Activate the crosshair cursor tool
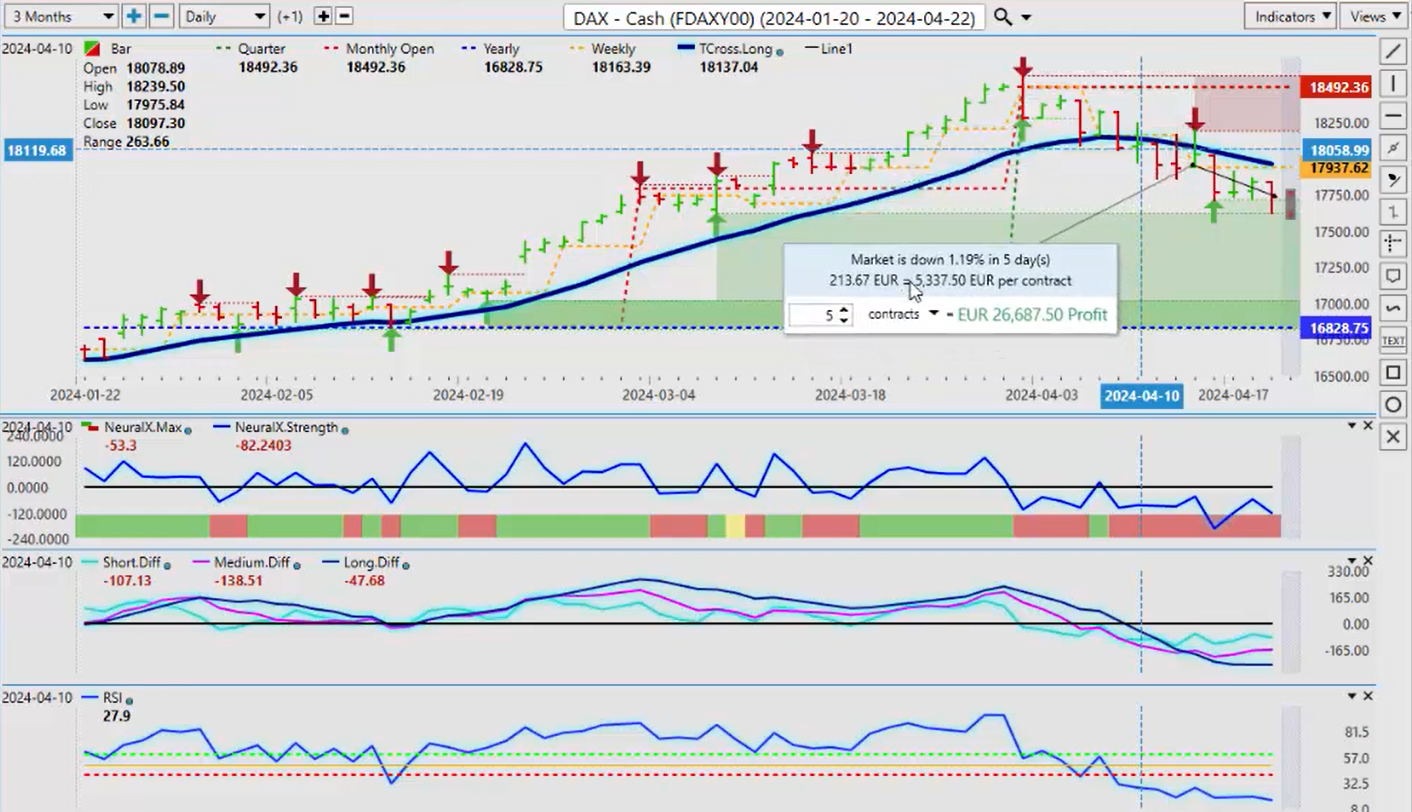The width and height of the screenshot is (1412, 812). tap(1393, 244)
